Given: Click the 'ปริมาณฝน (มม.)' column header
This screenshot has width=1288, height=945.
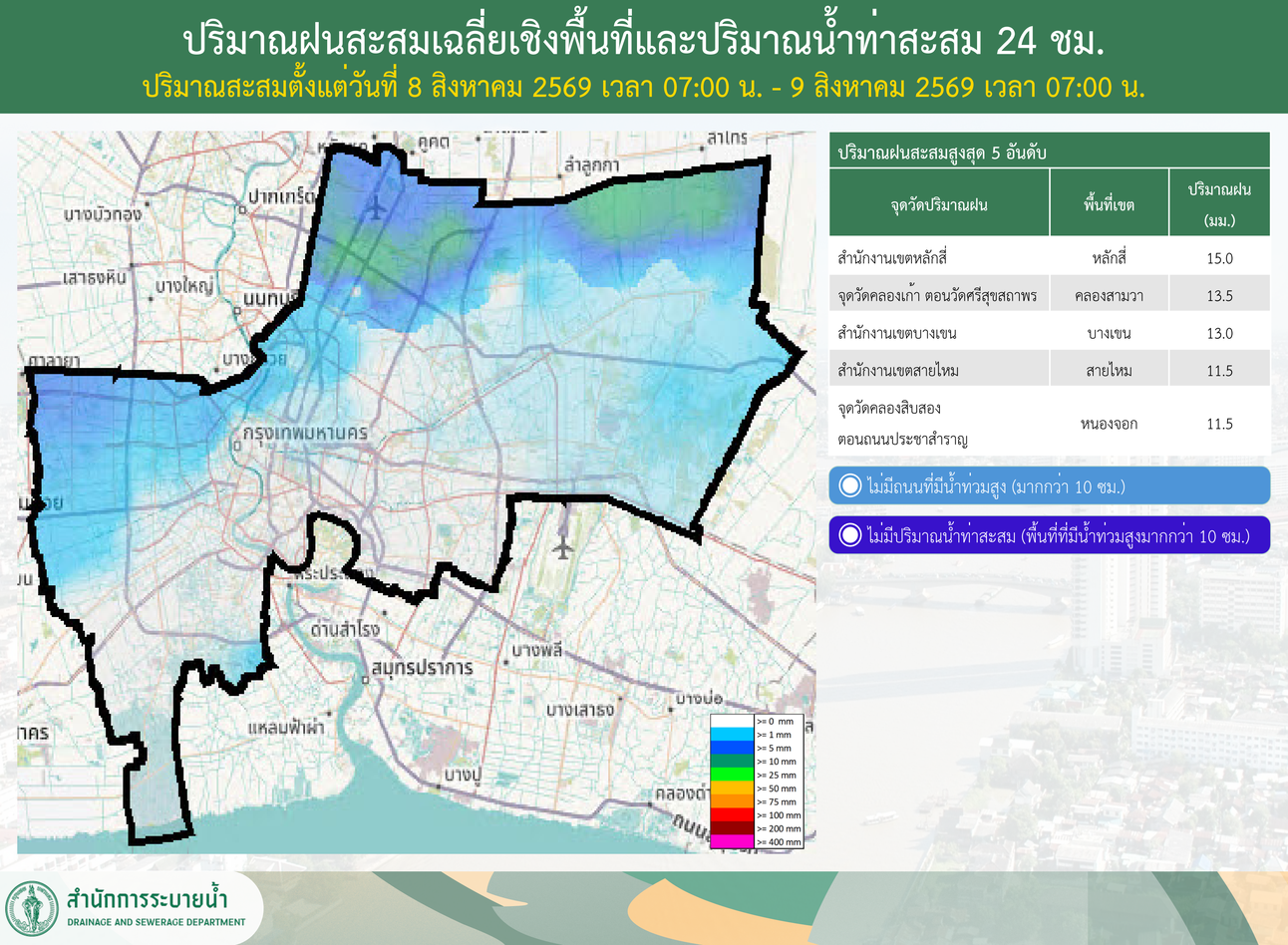Looking at the screenshot, I should (x=1219, y=203).
